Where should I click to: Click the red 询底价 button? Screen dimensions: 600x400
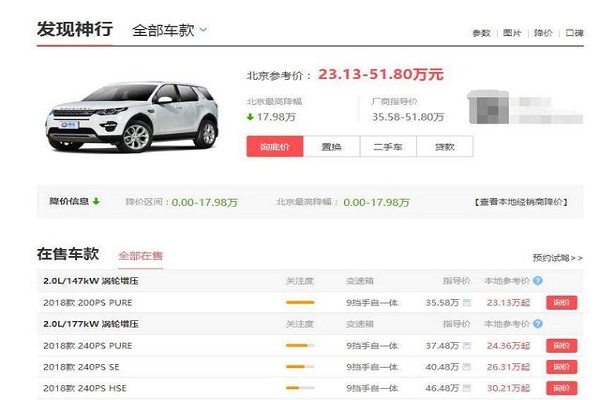[x=275, y=147]
